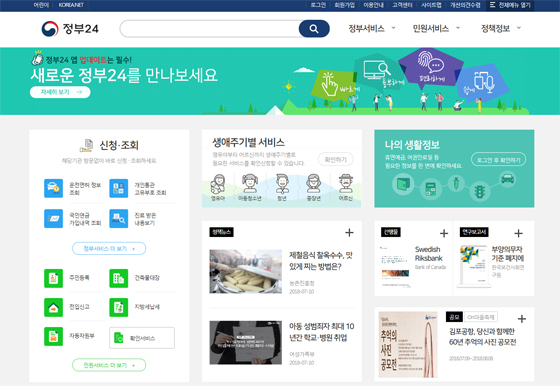Open 사이트맵 in the top bar
This screenshot has height=386, width=560.
point(431,5)
